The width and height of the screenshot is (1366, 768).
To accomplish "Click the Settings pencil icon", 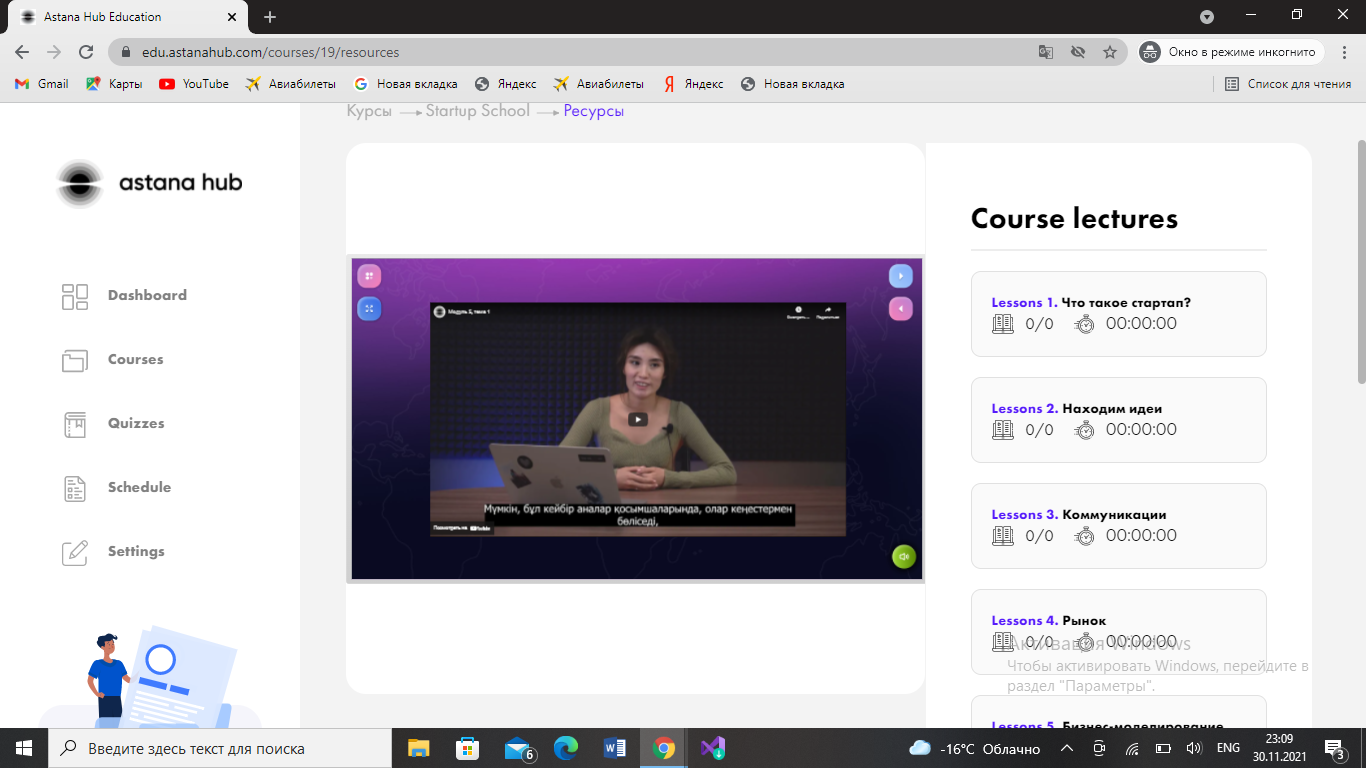I will pyautogui.click(x=75, y=552).
